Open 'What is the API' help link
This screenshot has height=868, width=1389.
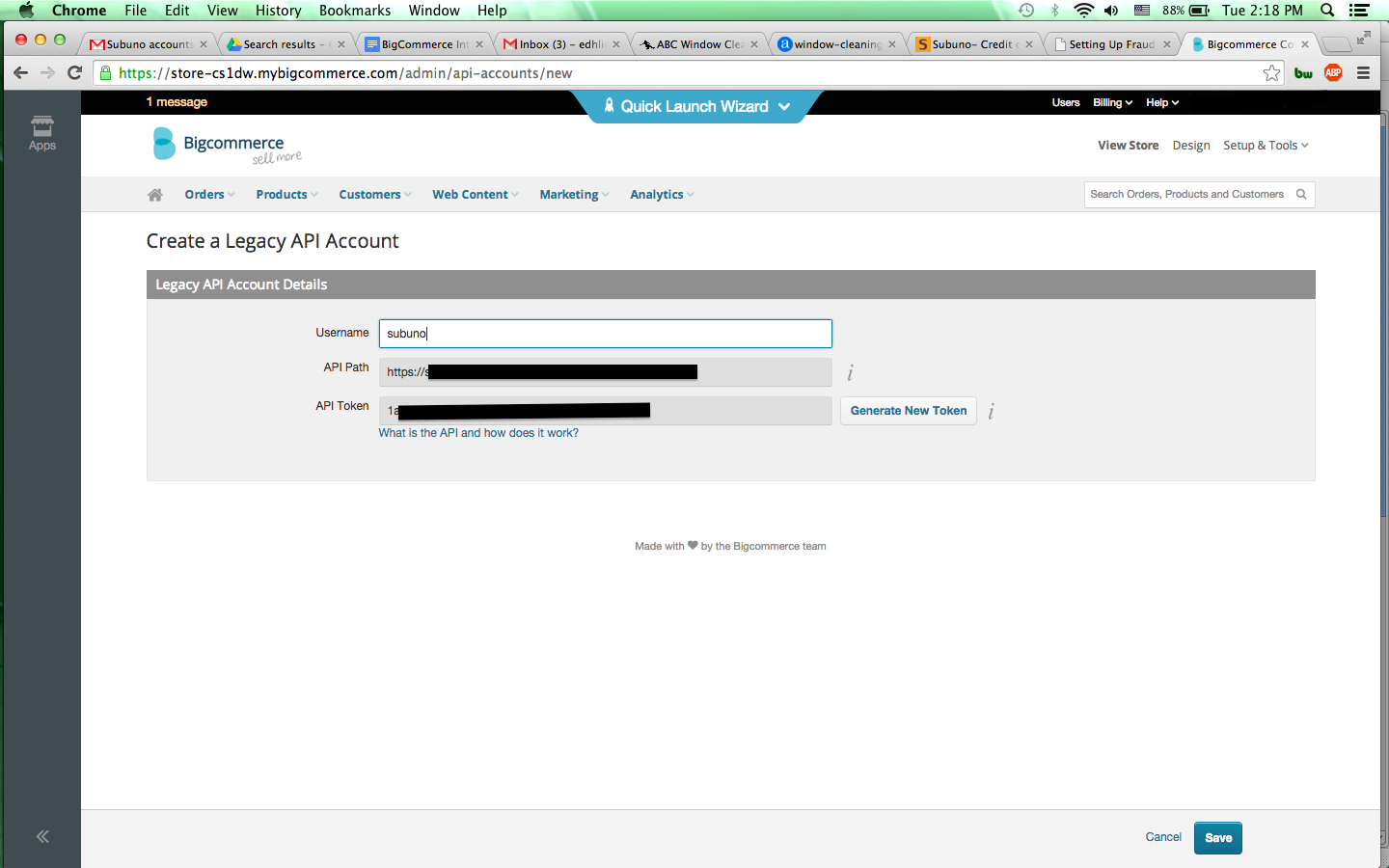478,433
